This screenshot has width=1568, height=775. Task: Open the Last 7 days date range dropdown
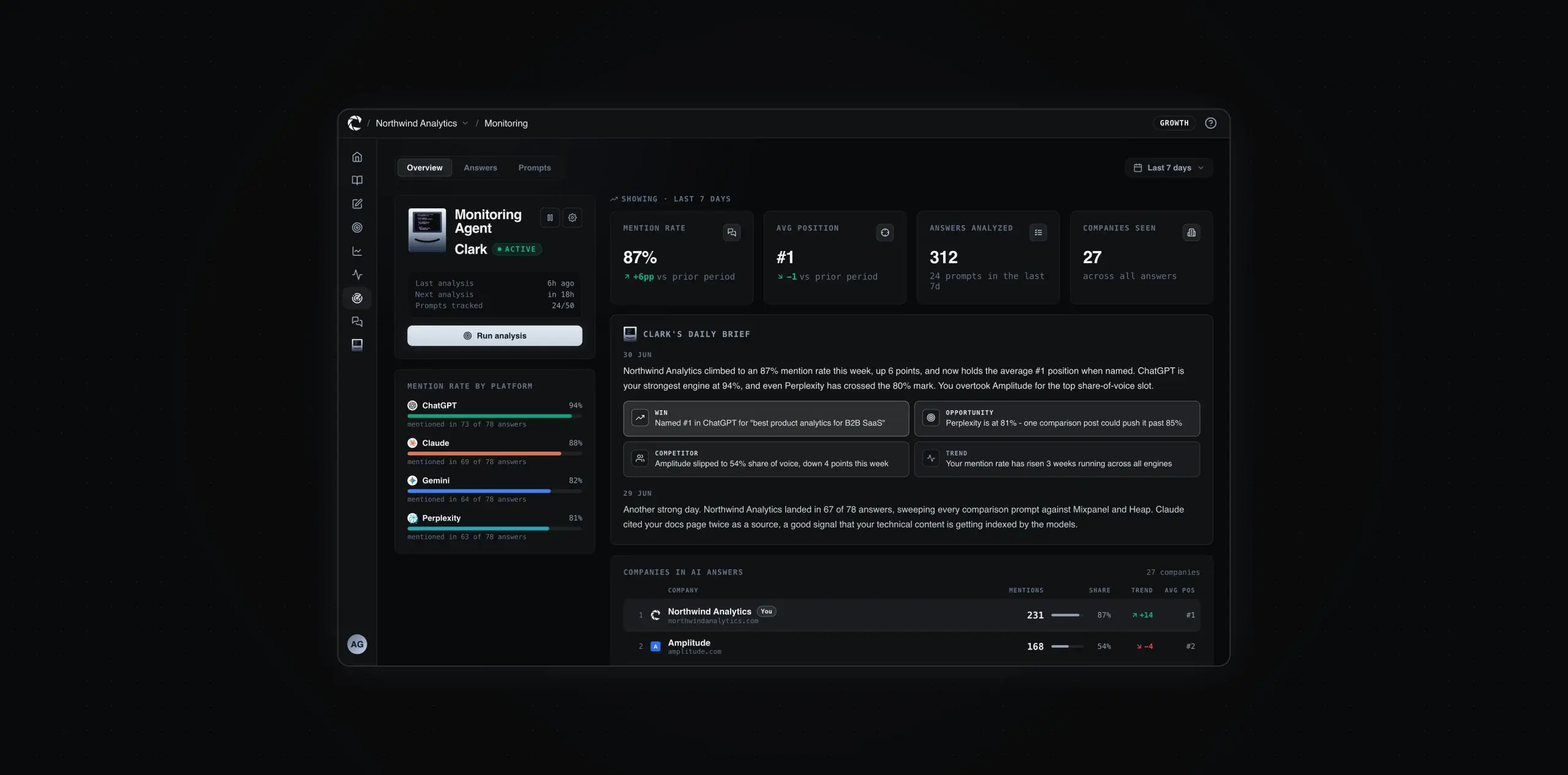tap(1169, 168)
